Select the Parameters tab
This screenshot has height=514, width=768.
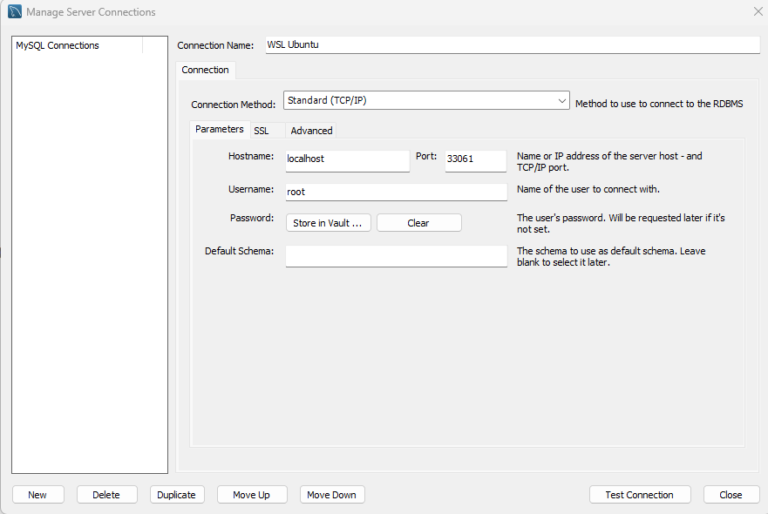click(x=219, y=129)
